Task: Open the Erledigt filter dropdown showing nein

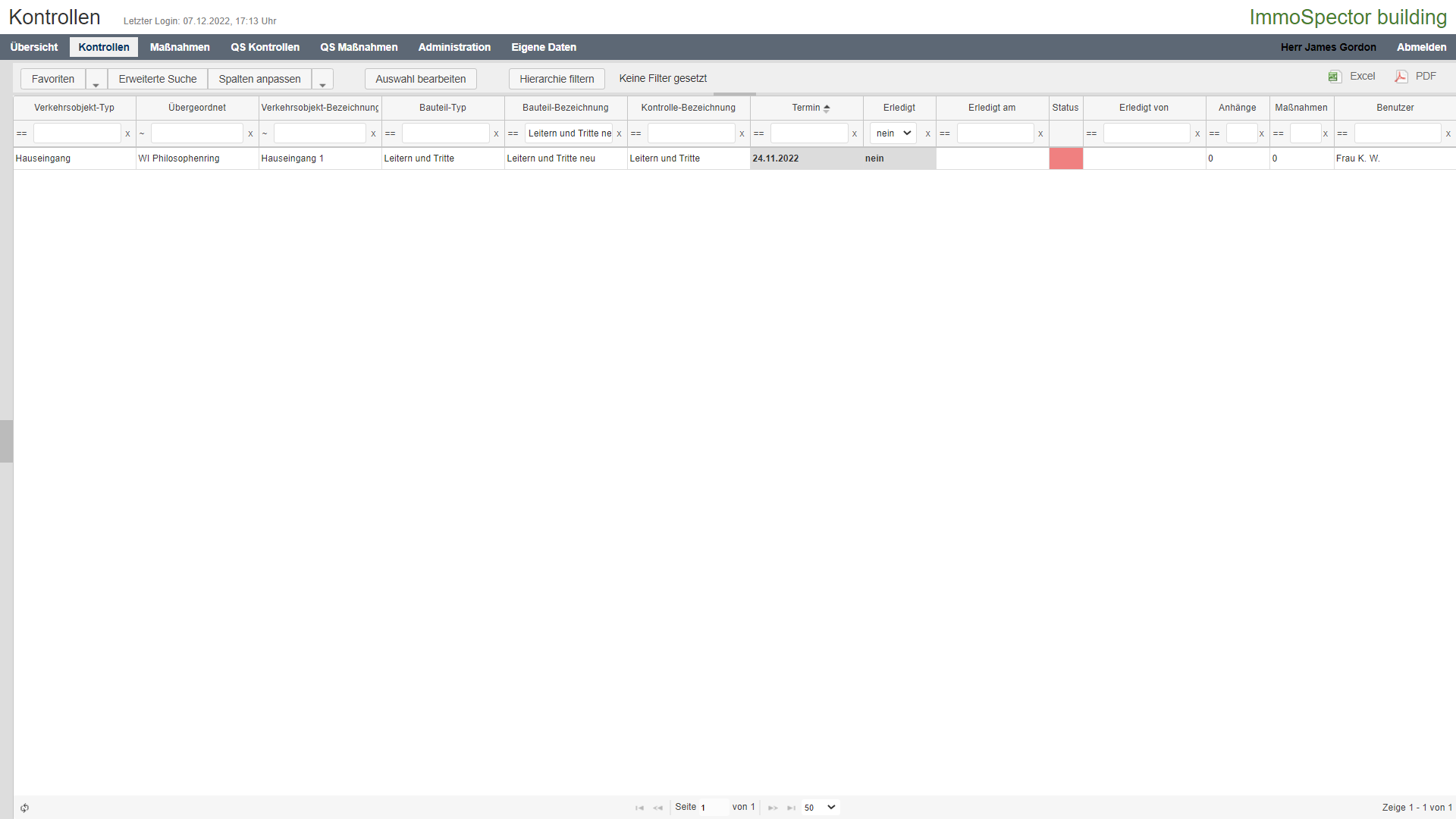Action: click(893, 133)
